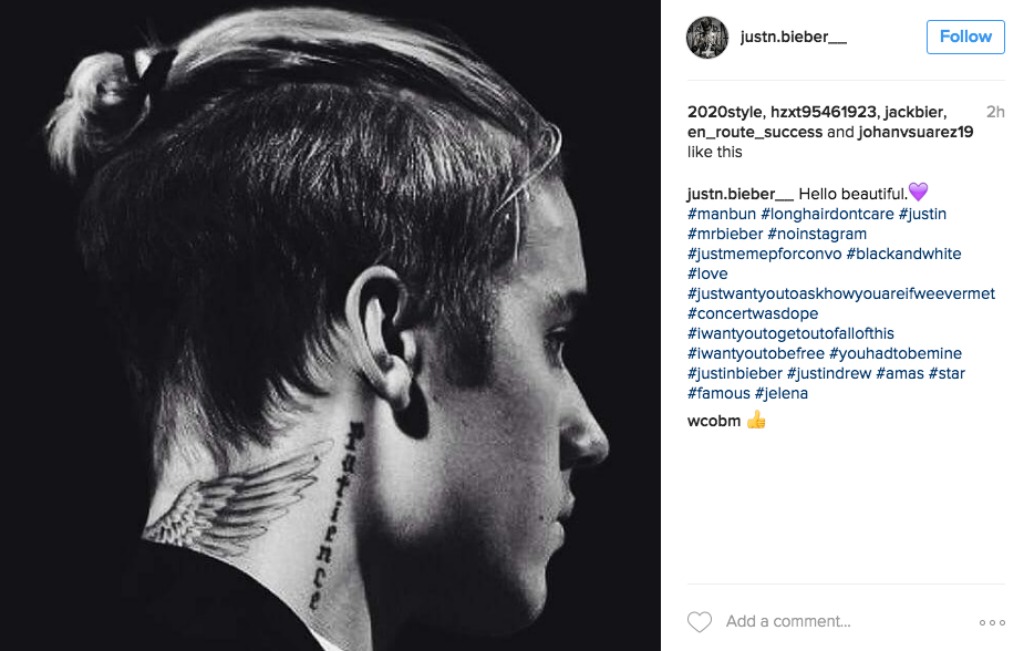Click the black and white post photo
This screenshot has height=651, width=1024.
(330, 325)
